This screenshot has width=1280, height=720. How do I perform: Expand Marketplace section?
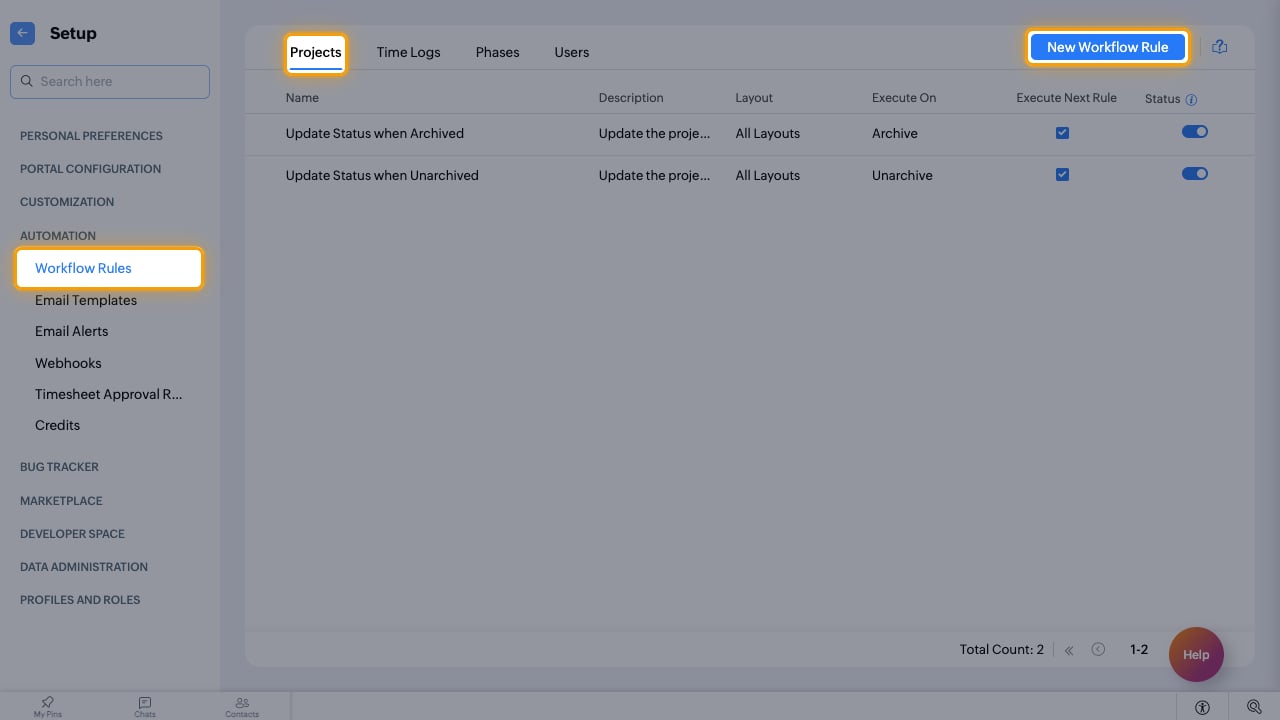(61, 501)
